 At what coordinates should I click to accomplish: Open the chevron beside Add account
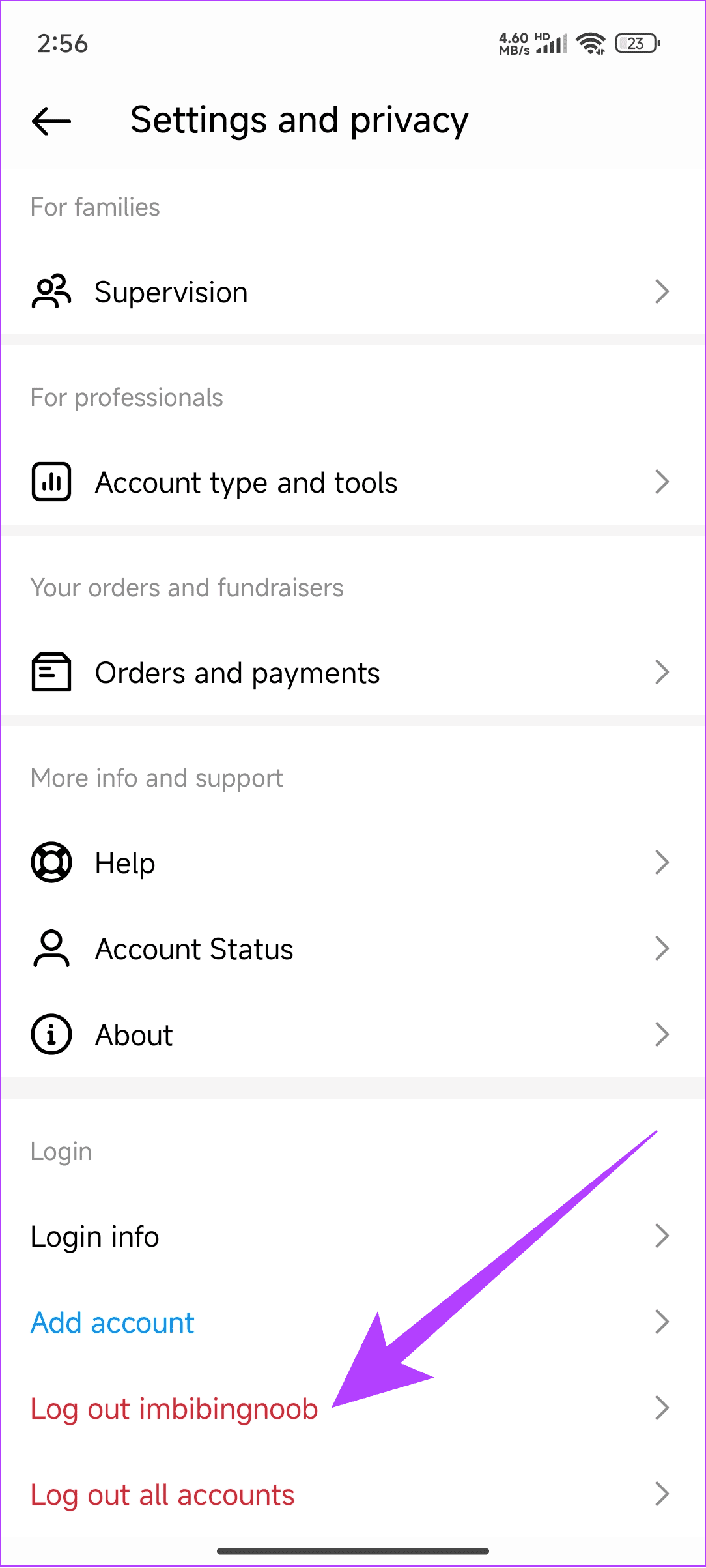point(662,1322)
